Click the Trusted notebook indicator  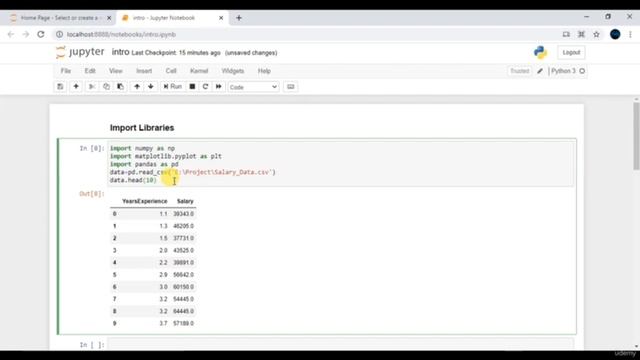pos(519,71)
